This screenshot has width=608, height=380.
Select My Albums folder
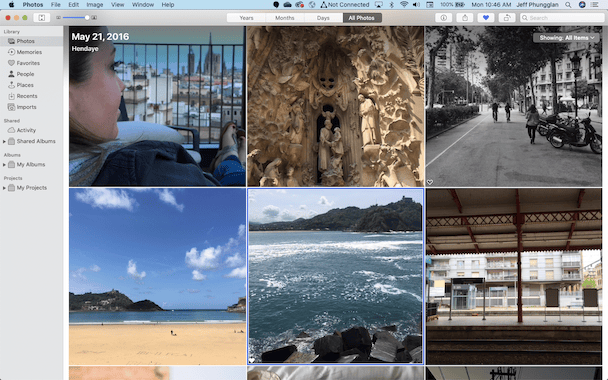point(31,164)
